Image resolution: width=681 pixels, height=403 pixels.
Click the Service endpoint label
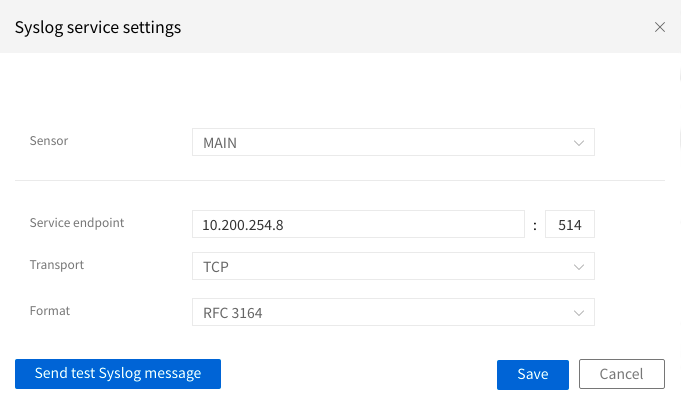pos(77,223)
